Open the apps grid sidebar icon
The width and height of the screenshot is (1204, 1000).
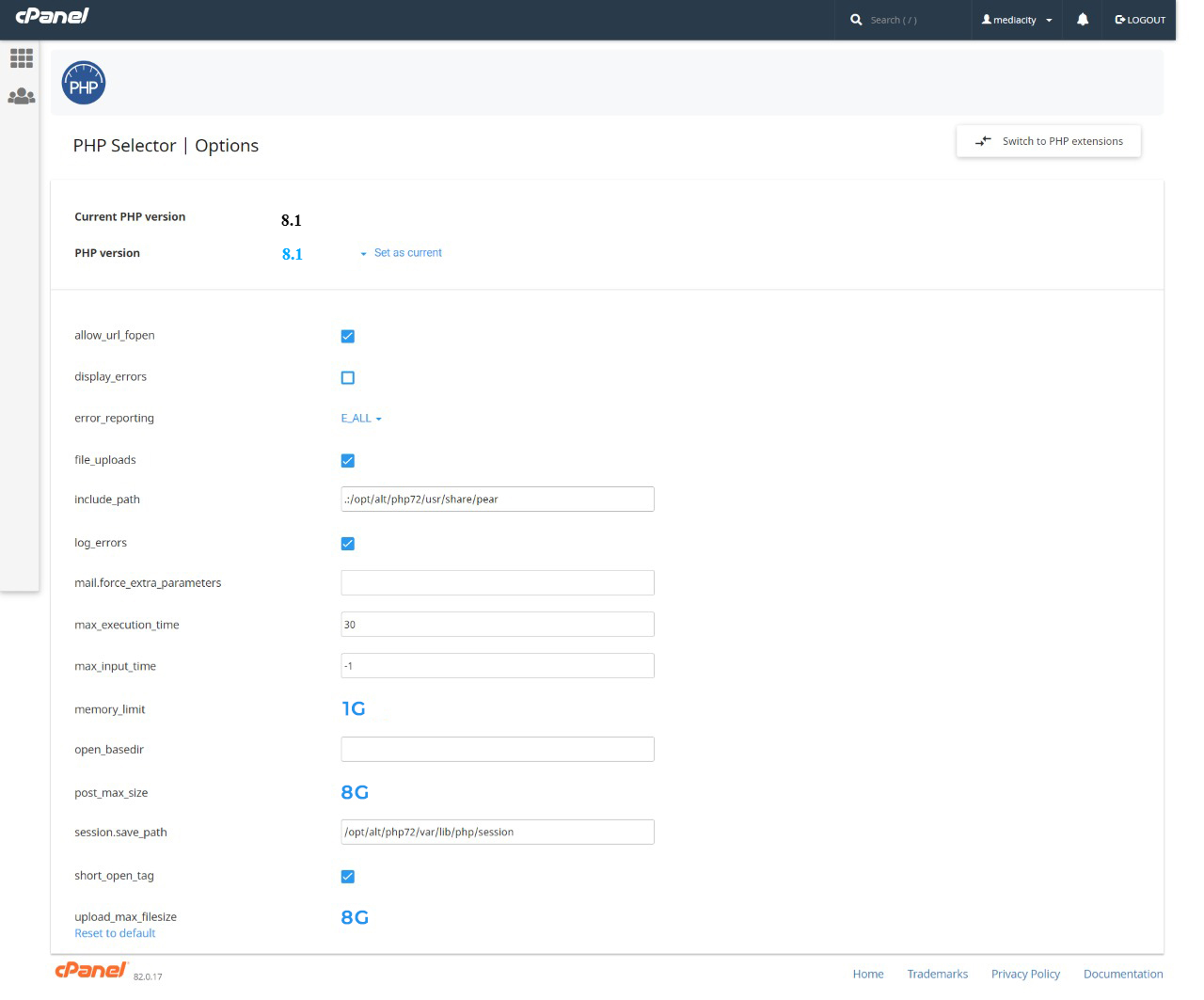22,58
